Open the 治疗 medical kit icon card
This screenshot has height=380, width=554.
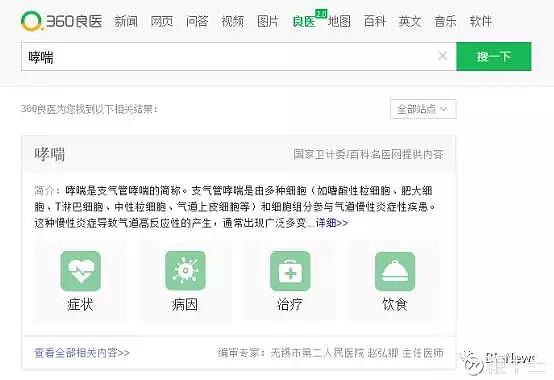pos(290,281)
